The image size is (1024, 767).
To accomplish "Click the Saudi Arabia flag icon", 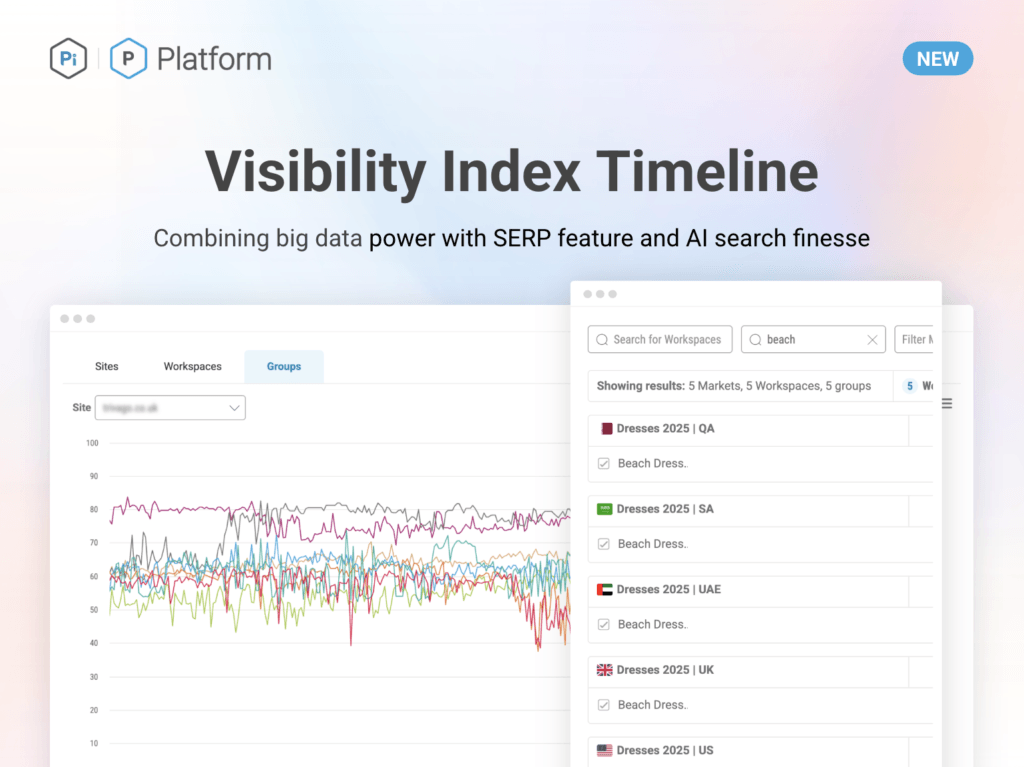I will [605, 509].
